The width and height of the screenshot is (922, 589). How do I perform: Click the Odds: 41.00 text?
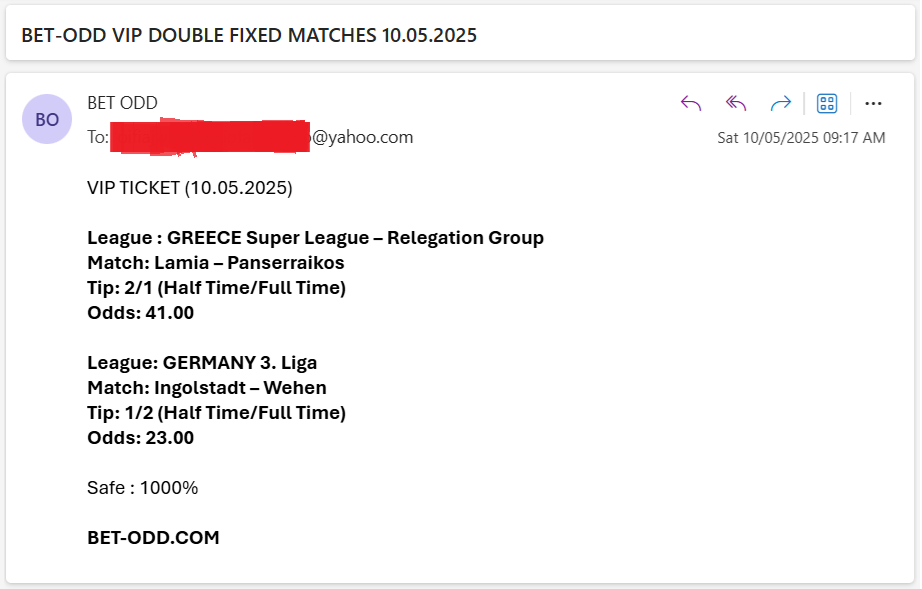141,313
